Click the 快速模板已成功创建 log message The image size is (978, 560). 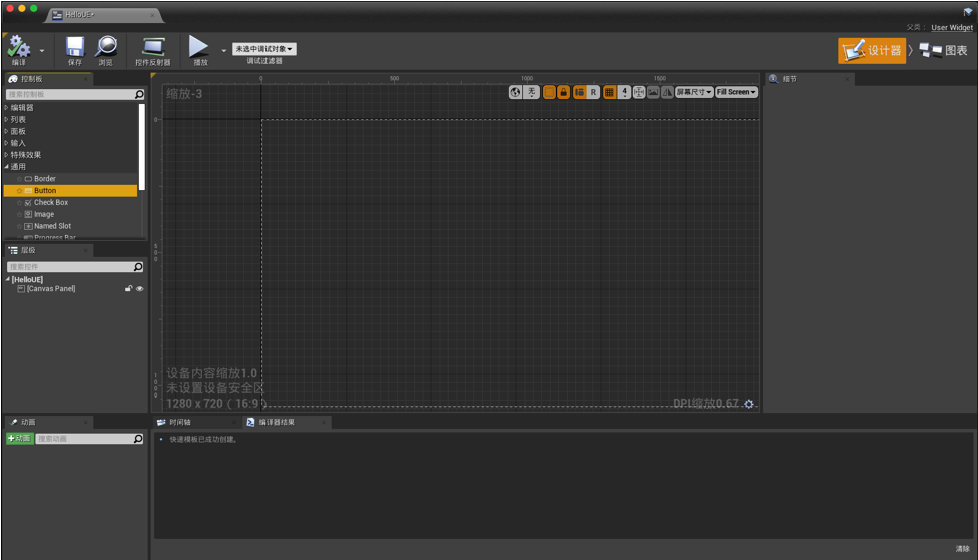click(x=203, y=440)
